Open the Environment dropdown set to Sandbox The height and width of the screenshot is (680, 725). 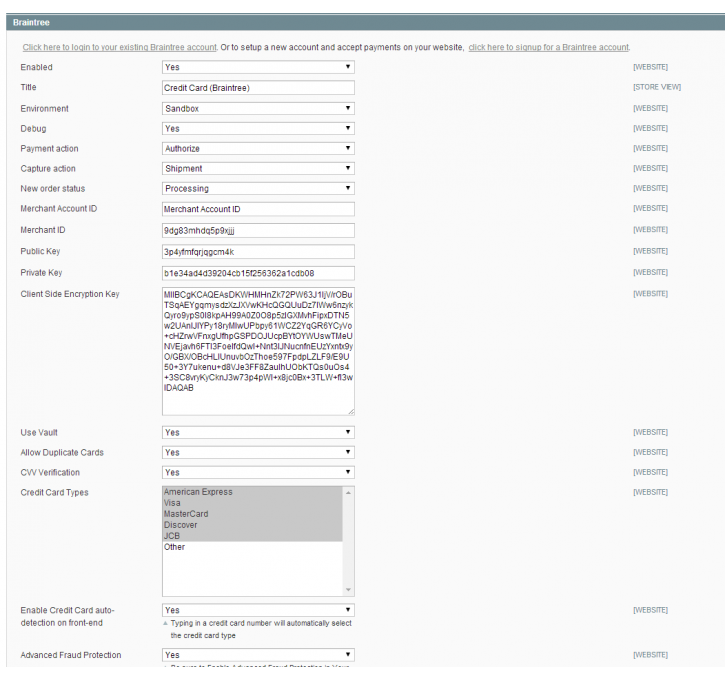tap(258, 109)
